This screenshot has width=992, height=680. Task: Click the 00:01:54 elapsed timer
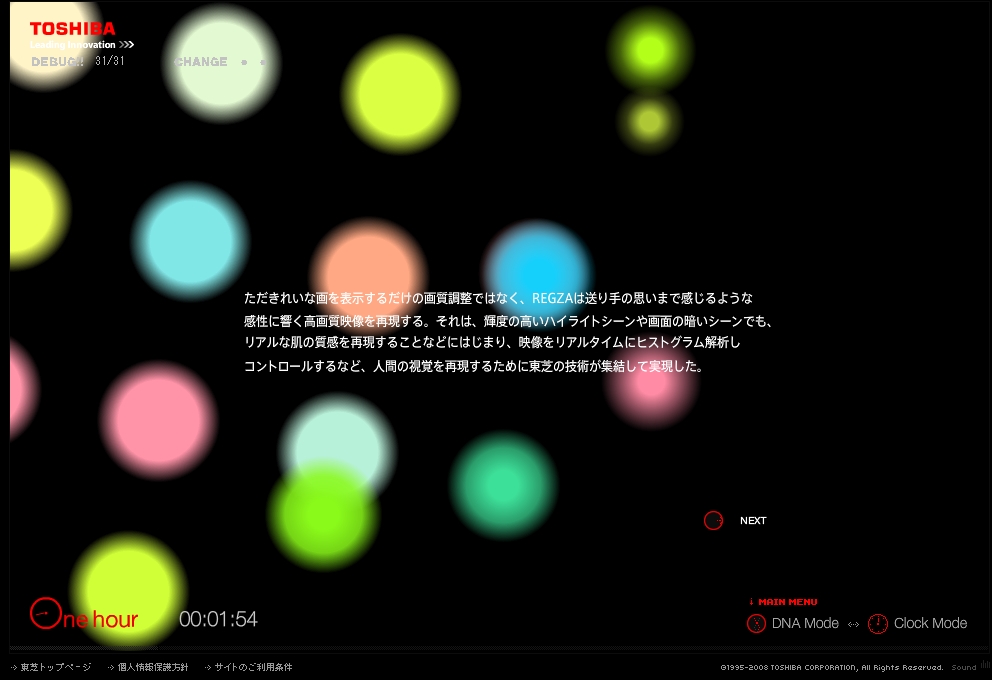[218, 619]
